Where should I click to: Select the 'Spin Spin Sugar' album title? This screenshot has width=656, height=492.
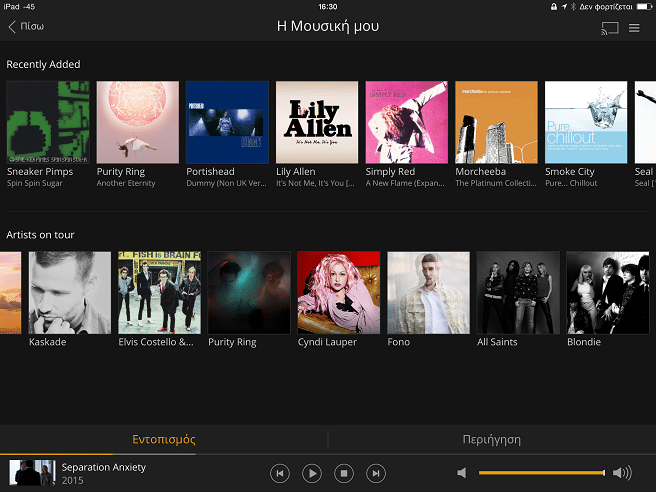pyautogui.click(x=35, y=183)
